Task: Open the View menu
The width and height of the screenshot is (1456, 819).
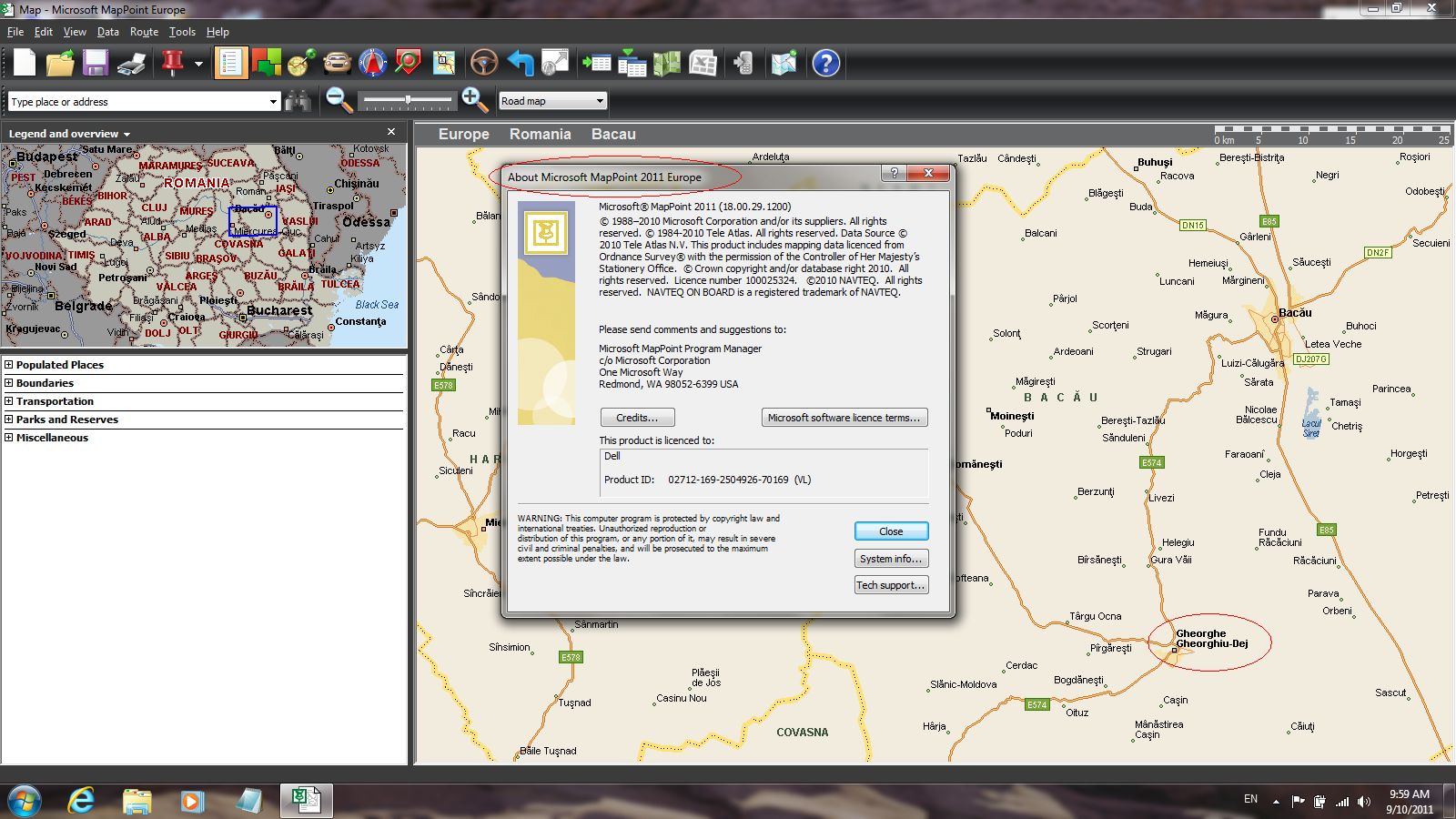Action: coord(75,32)
